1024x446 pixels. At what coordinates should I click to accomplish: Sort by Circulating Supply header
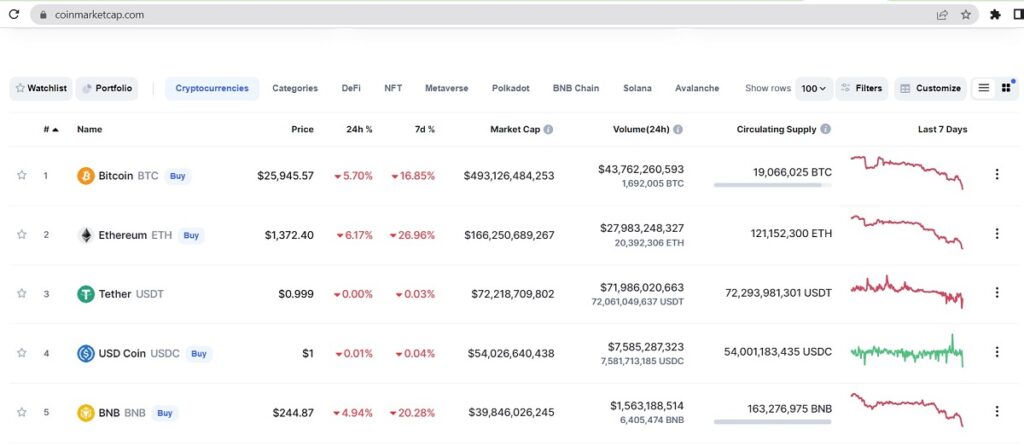(776, 129)
